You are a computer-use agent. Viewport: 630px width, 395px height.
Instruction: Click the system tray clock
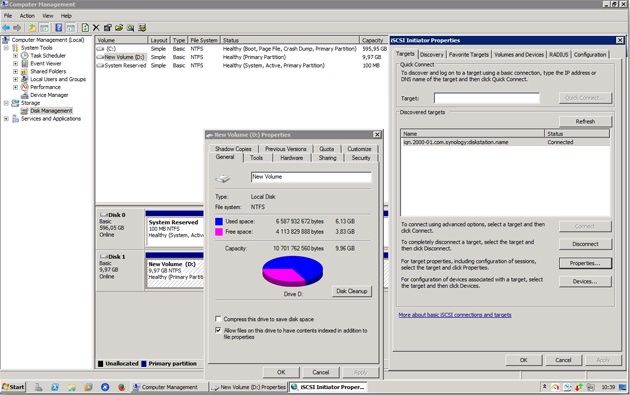pos(608,387)
